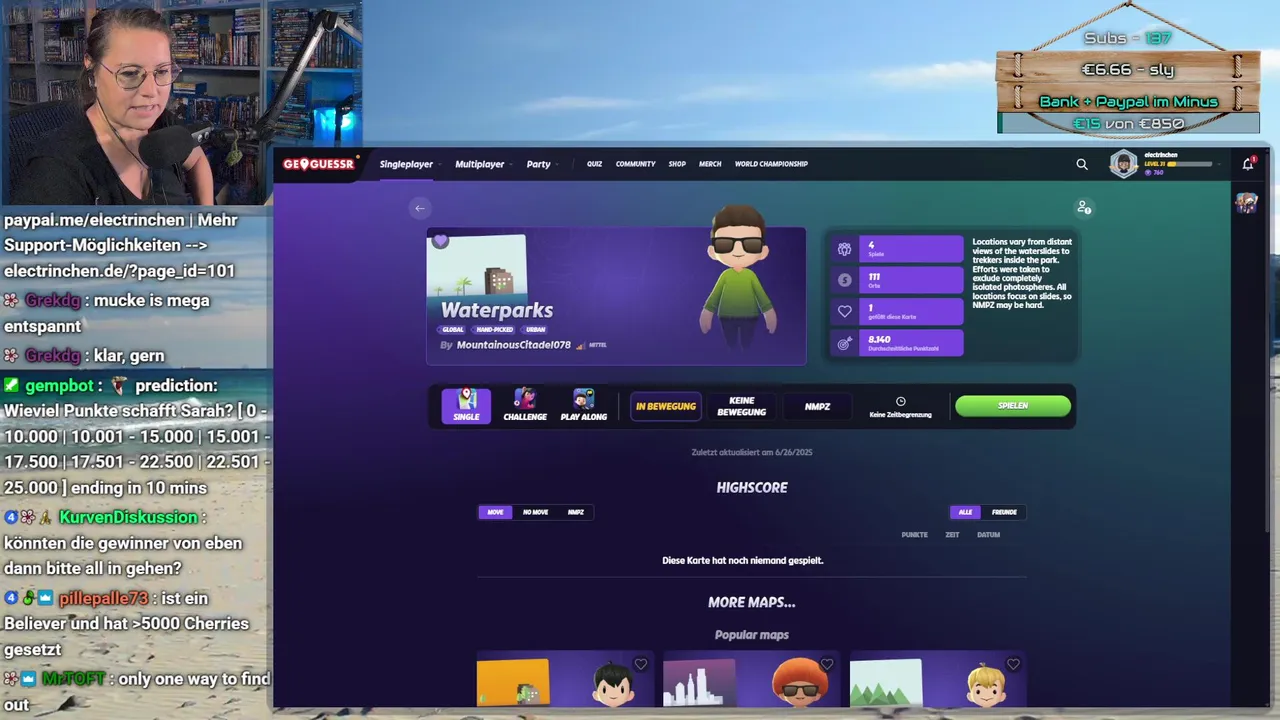Go back using the arrow button

tap(420, 208)
